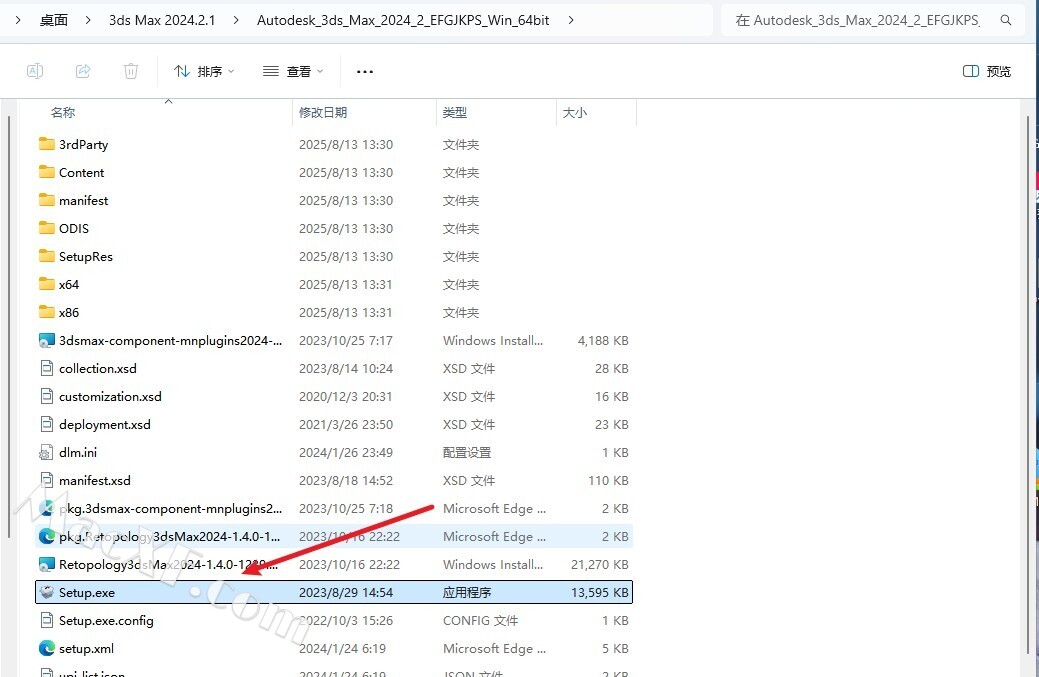The image size is (1039, 677).
Task: Go to 3ds Max 2024.2.1 breadcrumb
Action: coord(162,21)
